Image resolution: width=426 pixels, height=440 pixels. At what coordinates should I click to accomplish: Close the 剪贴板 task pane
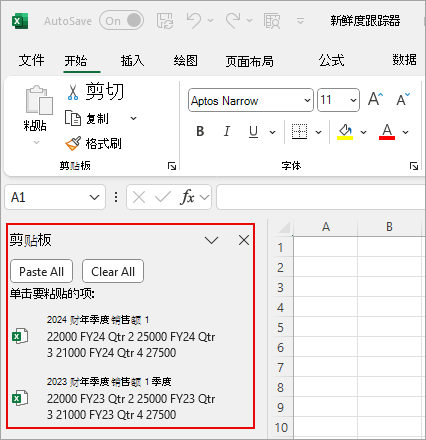[x=244, y=240]
